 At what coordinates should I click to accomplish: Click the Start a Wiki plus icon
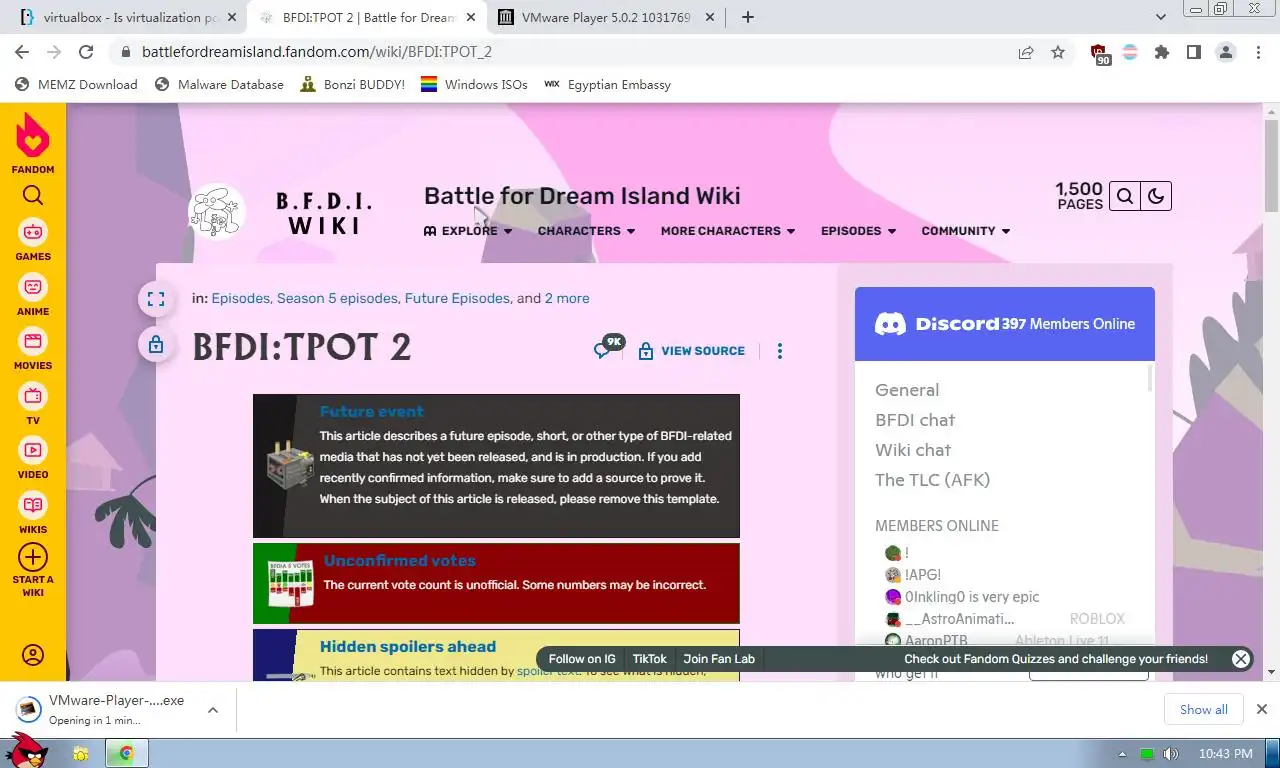click(33, 557)
